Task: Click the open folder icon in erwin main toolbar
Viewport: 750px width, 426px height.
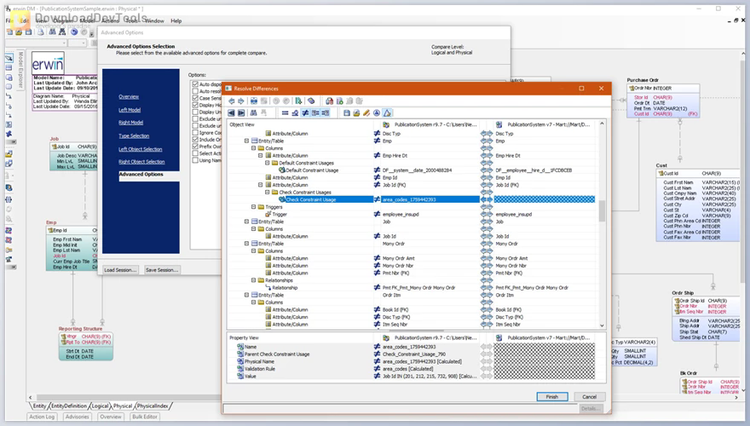Action: [19, 32]
